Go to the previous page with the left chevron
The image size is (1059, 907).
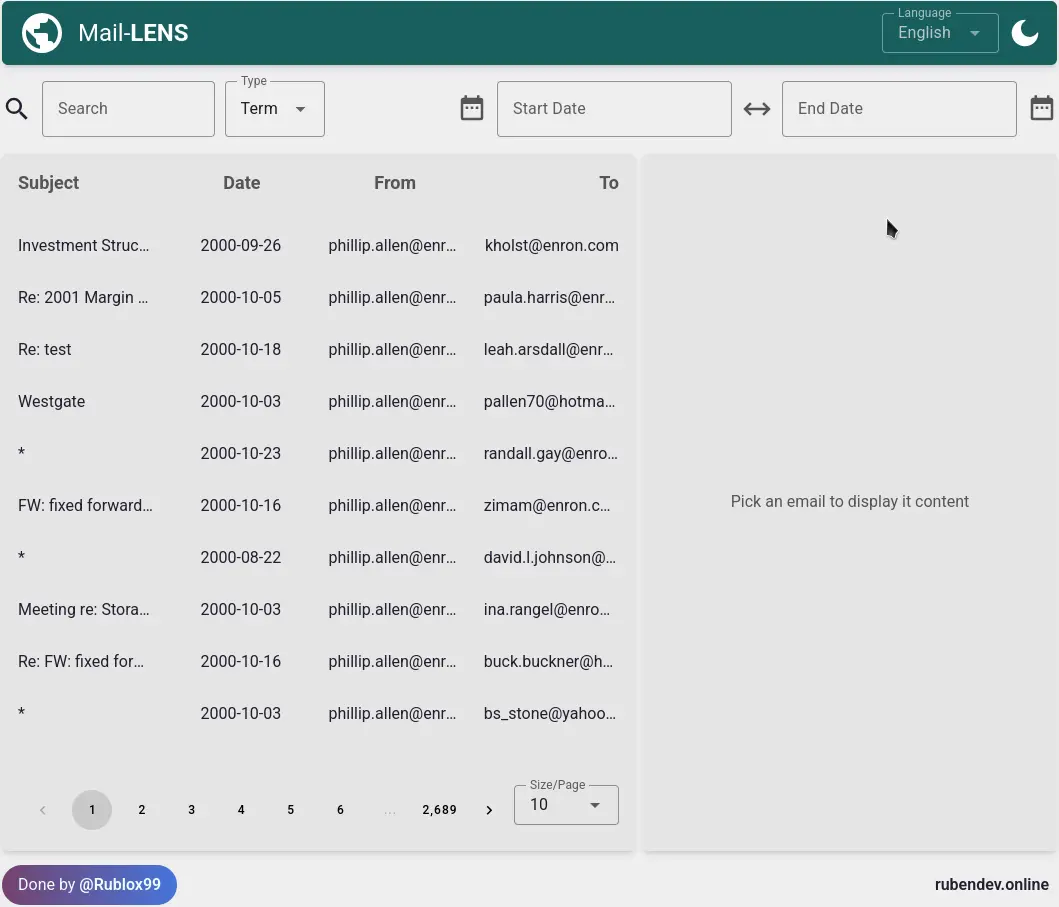pyautogui.click(x=43, y=810)
